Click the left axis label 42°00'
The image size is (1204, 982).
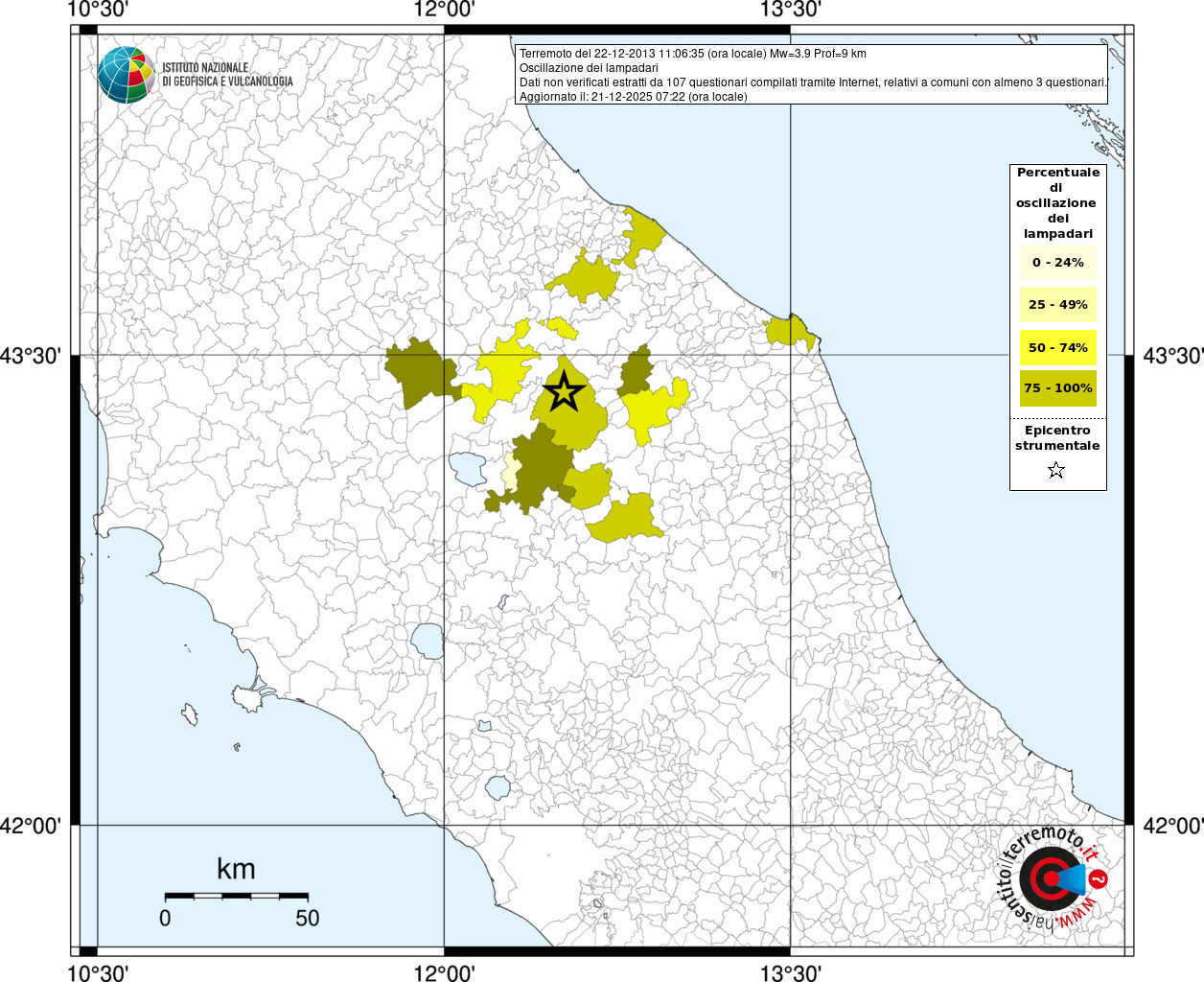pos(31,825)
